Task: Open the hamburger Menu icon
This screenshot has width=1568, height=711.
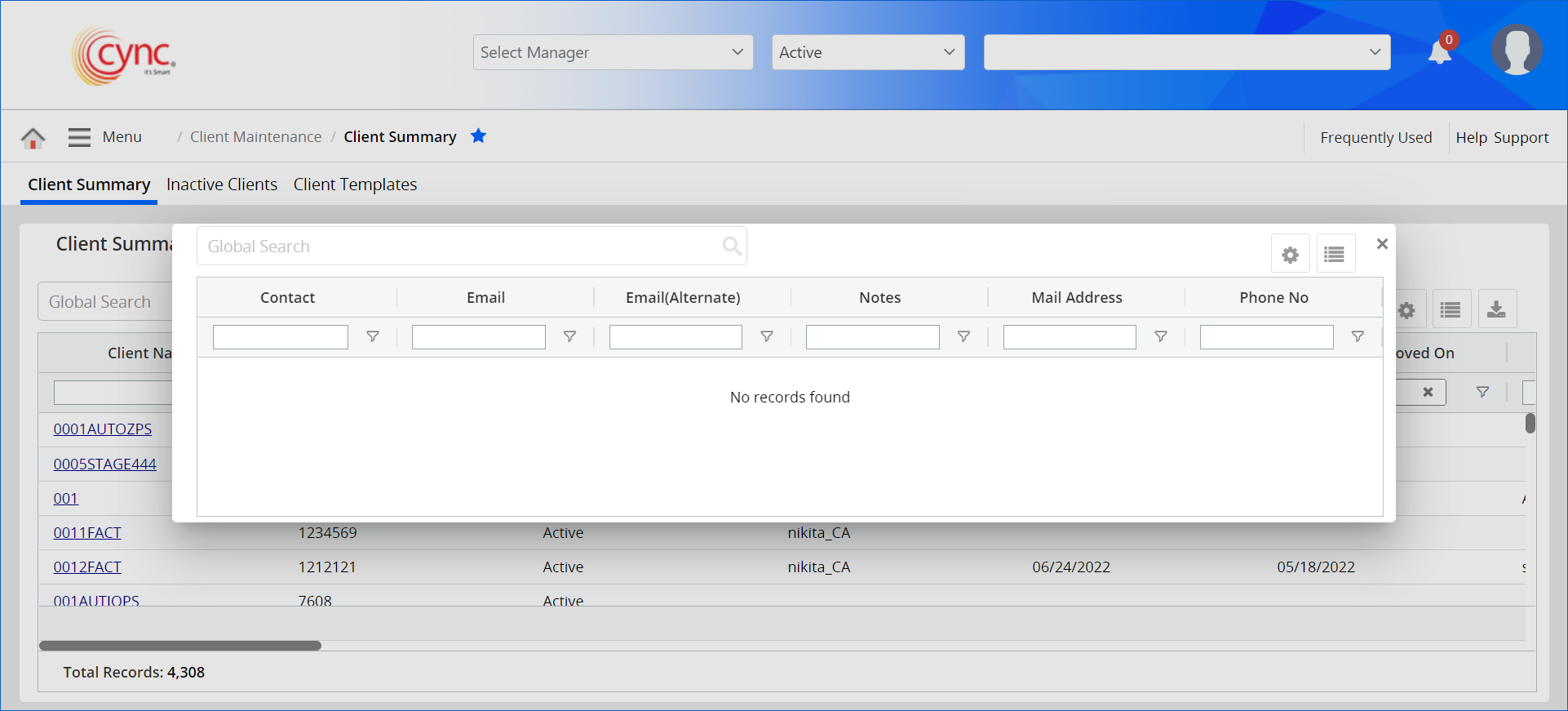Action: tap(79, 137)
